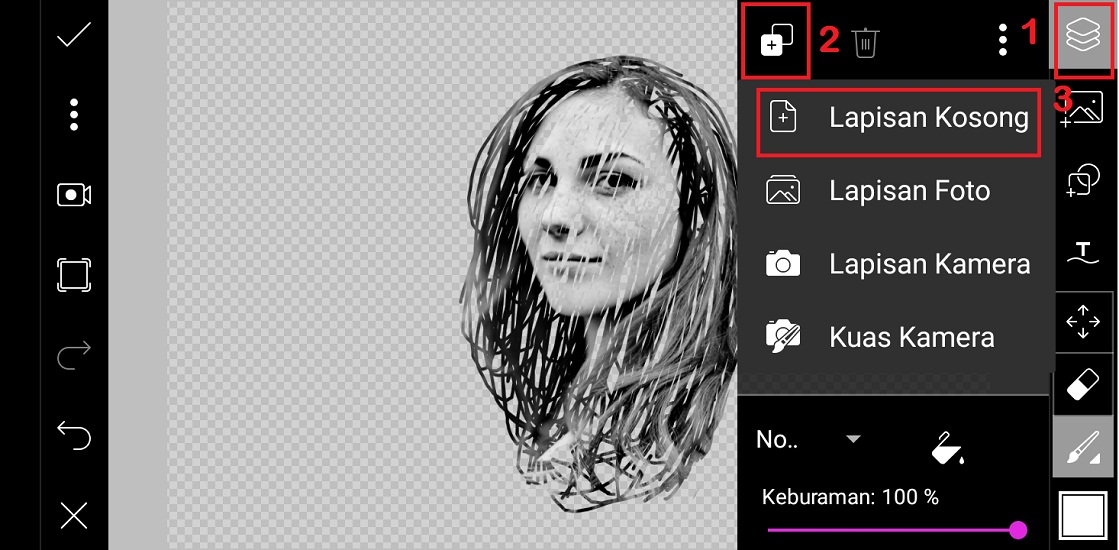The image size is (1119, 550).
Task: Undo the last action
Action: coord(74,435)
